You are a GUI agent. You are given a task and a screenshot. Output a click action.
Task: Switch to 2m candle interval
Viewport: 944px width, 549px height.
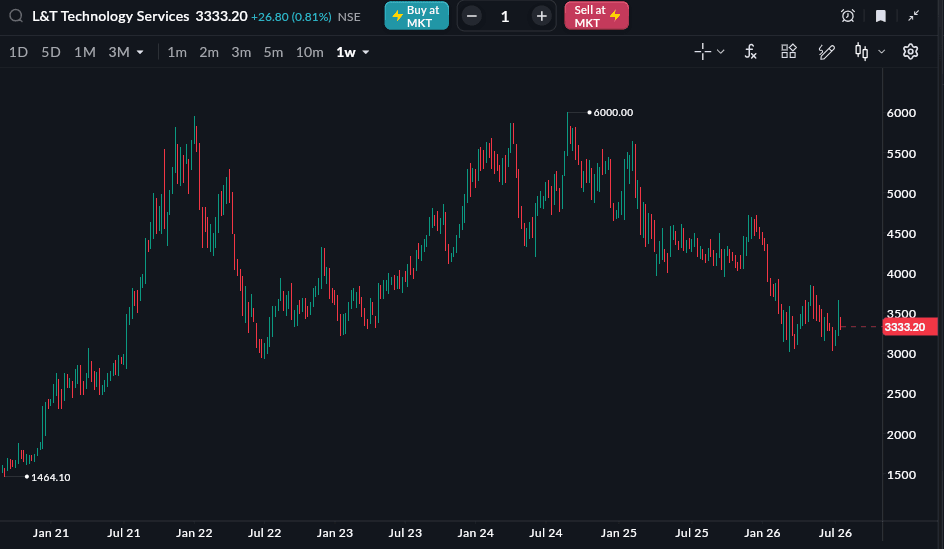[x=209, y=52]
